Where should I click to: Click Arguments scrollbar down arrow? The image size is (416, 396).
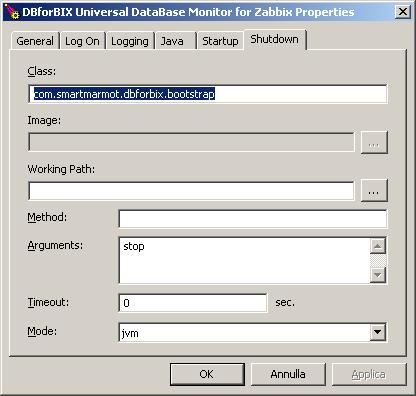coord(378,275)
